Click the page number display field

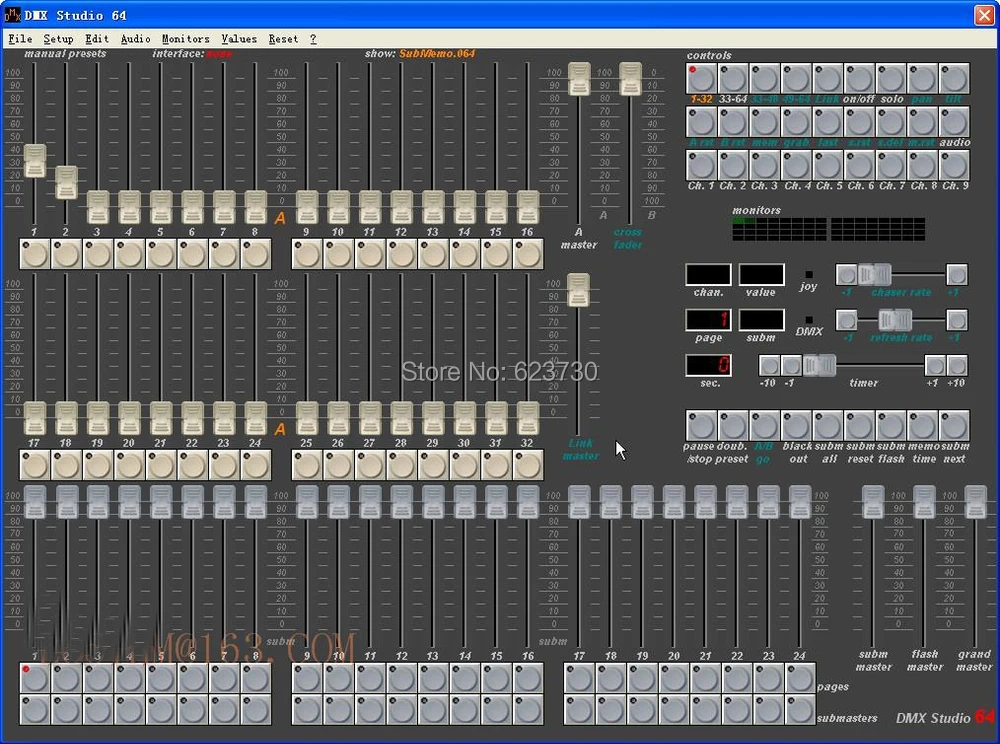[x=707, y=320]
